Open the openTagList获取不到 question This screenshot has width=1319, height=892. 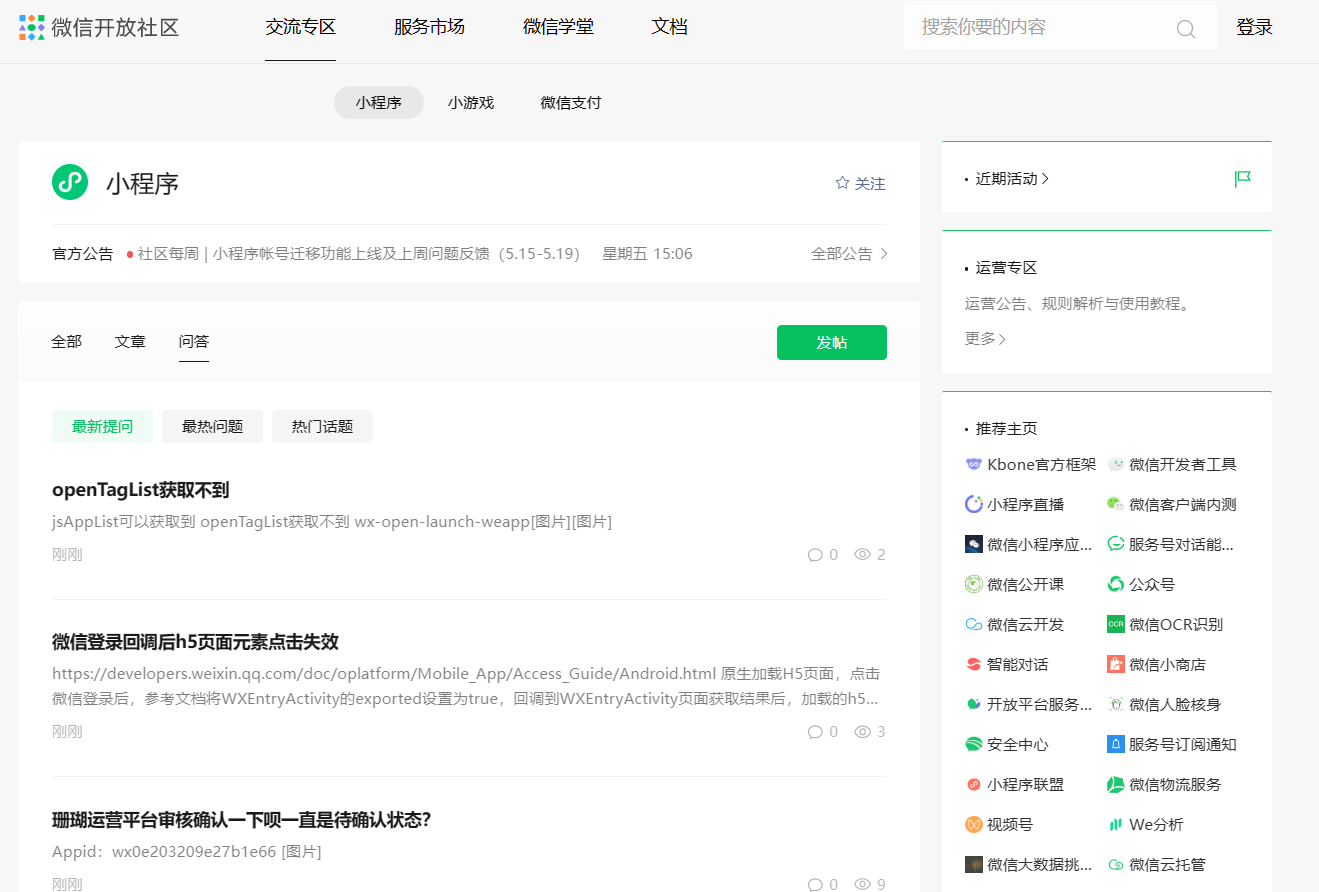tap(141, 490)
